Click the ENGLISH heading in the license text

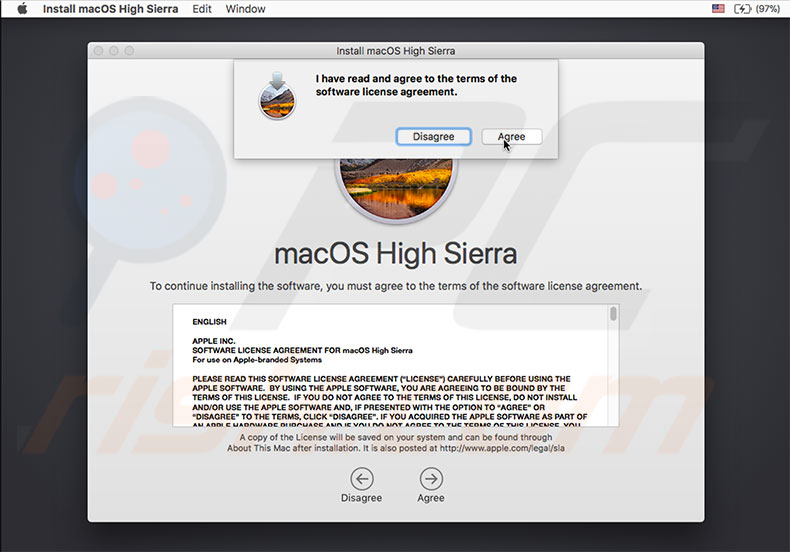209,321
